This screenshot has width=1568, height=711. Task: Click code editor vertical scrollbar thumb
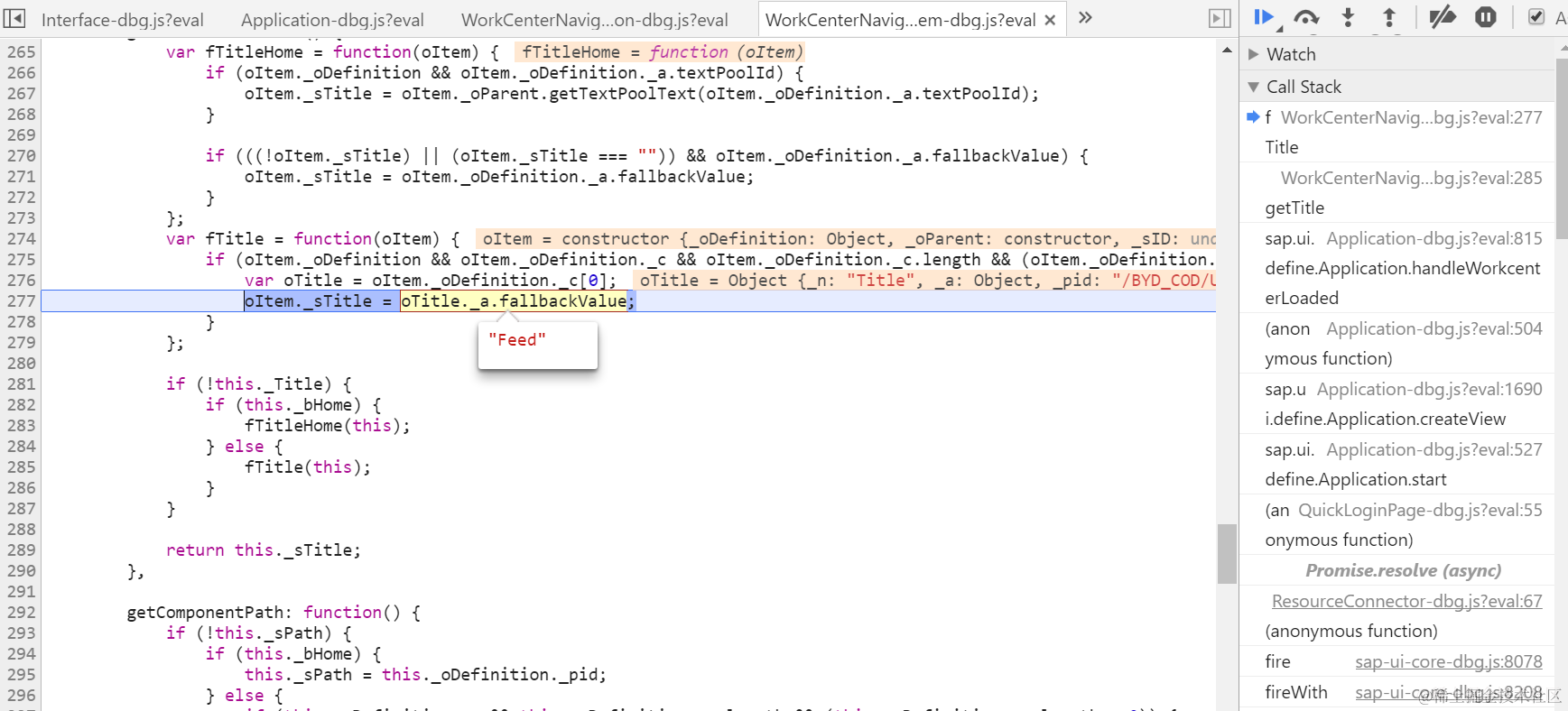point(1227,554)
